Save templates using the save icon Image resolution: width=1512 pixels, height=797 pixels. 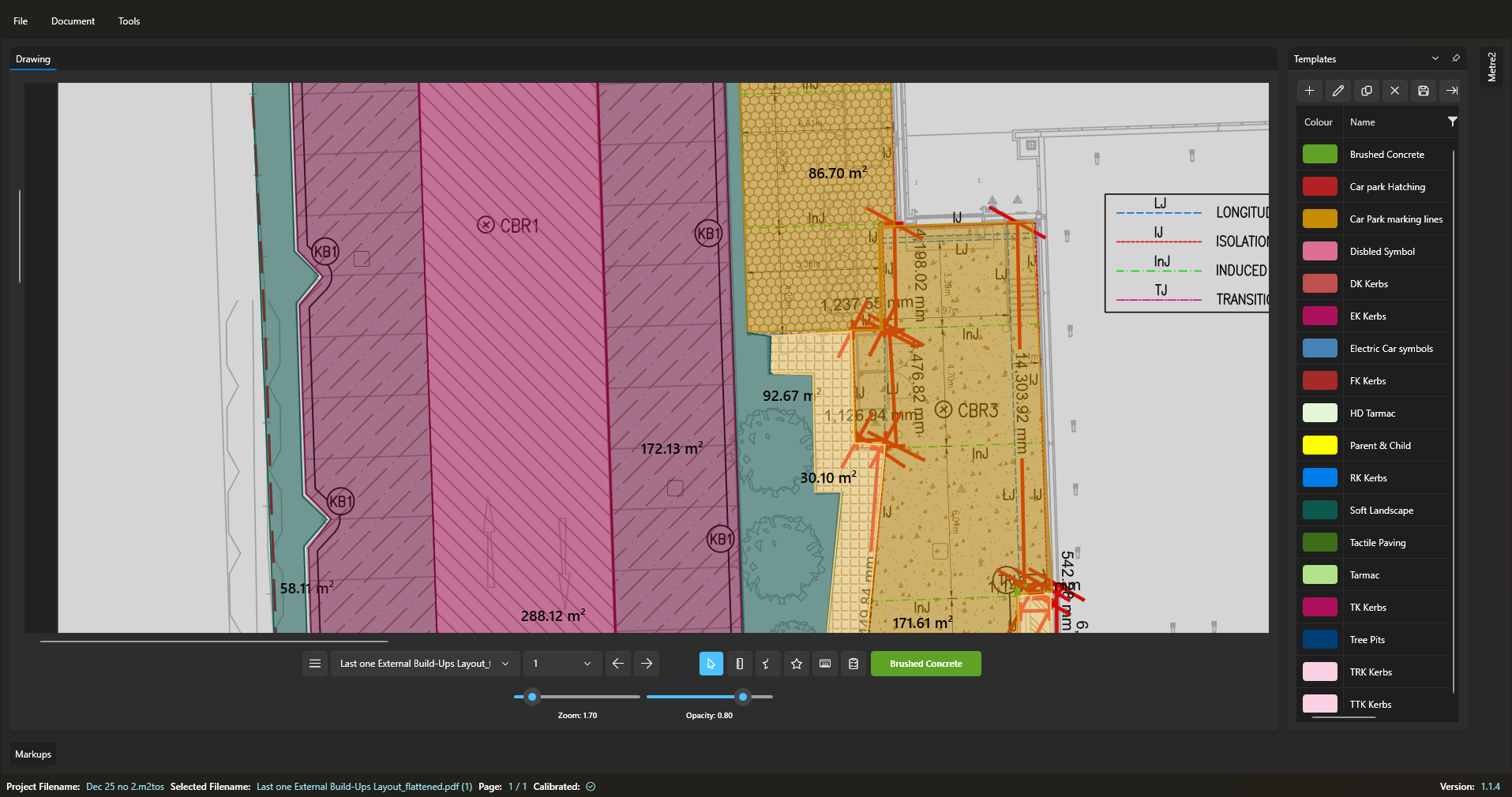(x=1422, y=91)
